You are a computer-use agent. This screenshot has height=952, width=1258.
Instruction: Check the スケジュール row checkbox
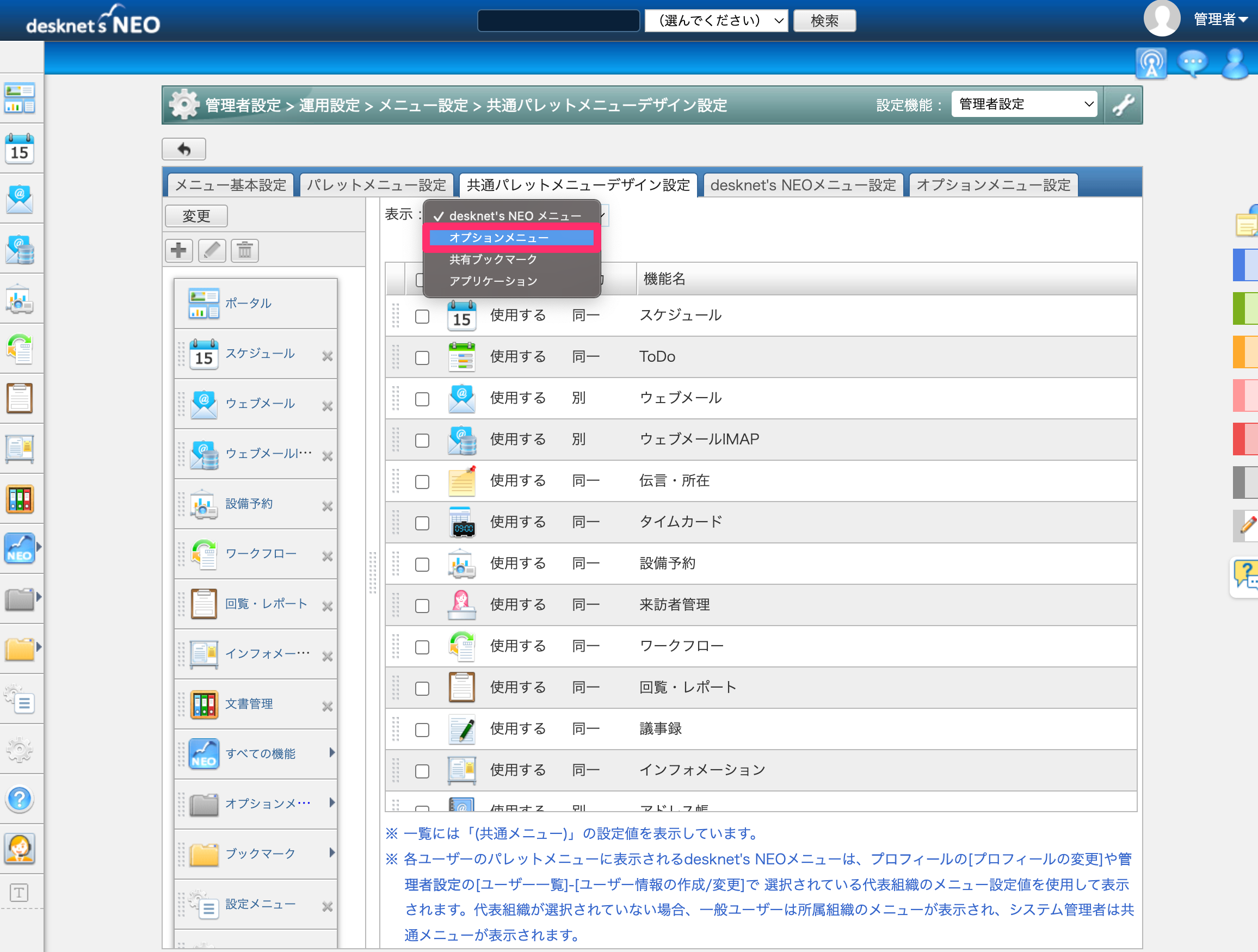[422, 316]
